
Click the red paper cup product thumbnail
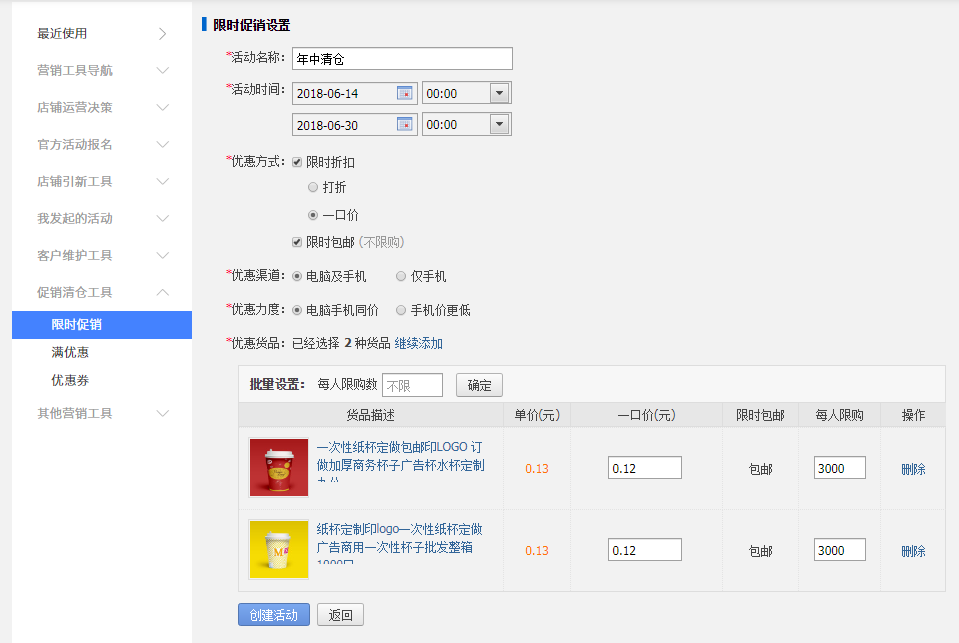click(x=278, y=467)
